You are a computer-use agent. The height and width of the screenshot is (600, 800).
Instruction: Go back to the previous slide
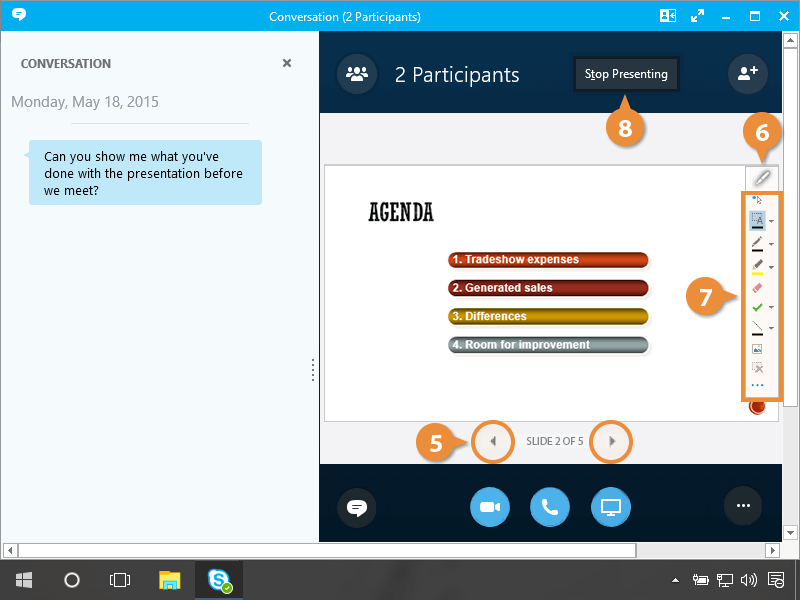491,441
